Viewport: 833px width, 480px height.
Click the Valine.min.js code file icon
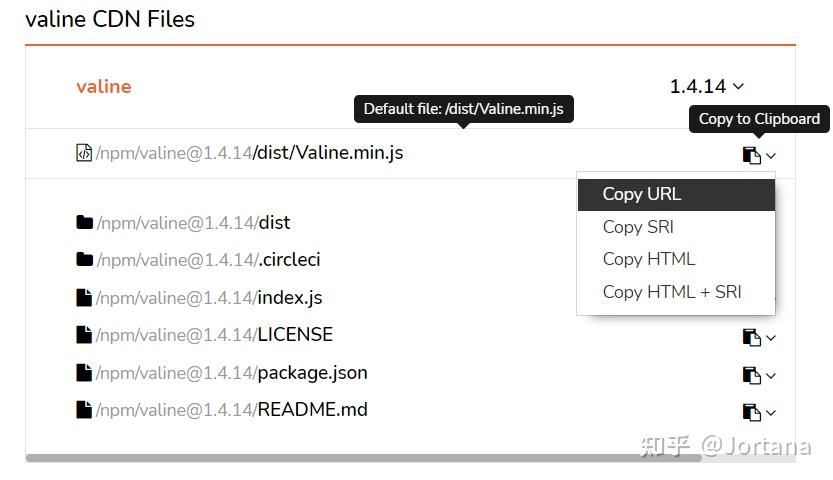84,153
